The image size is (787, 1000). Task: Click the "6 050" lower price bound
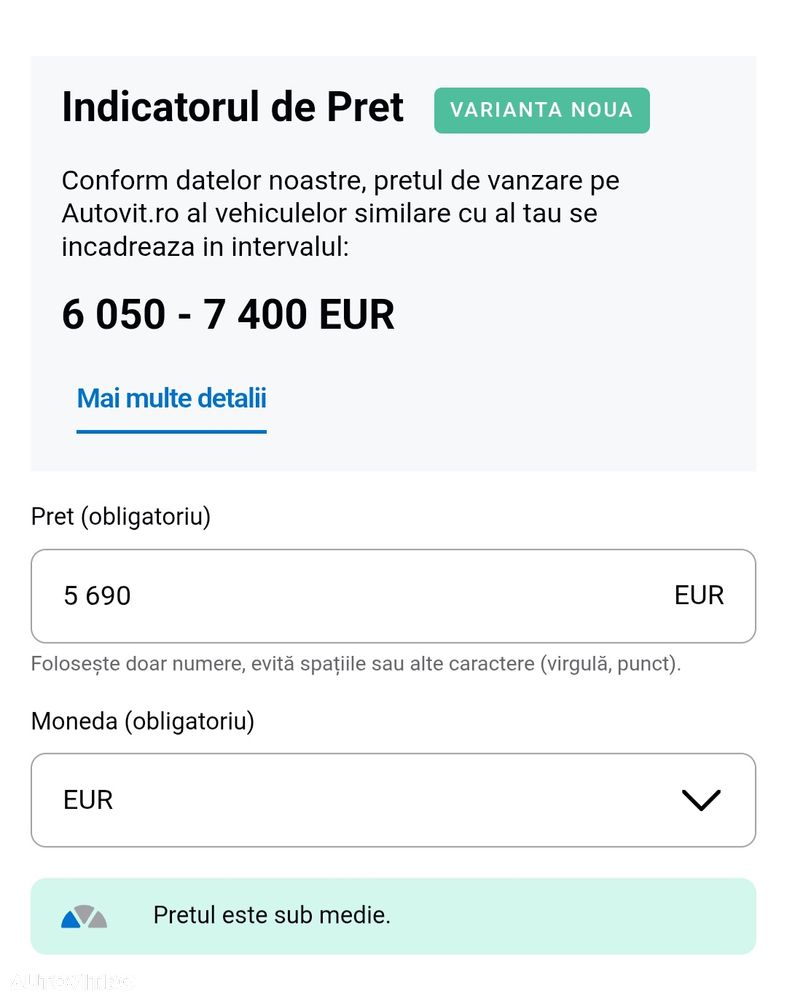[x=113, y=314]
